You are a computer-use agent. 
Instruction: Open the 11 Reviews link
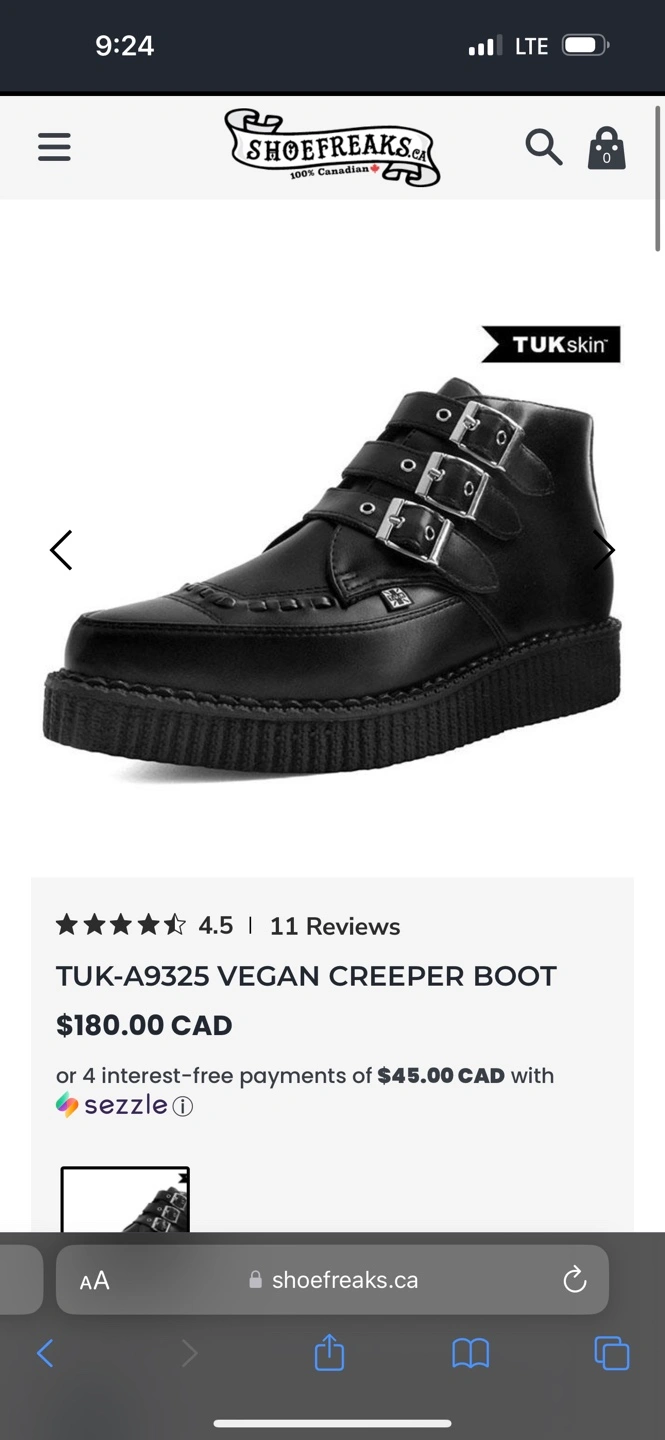tap(334, 926)
